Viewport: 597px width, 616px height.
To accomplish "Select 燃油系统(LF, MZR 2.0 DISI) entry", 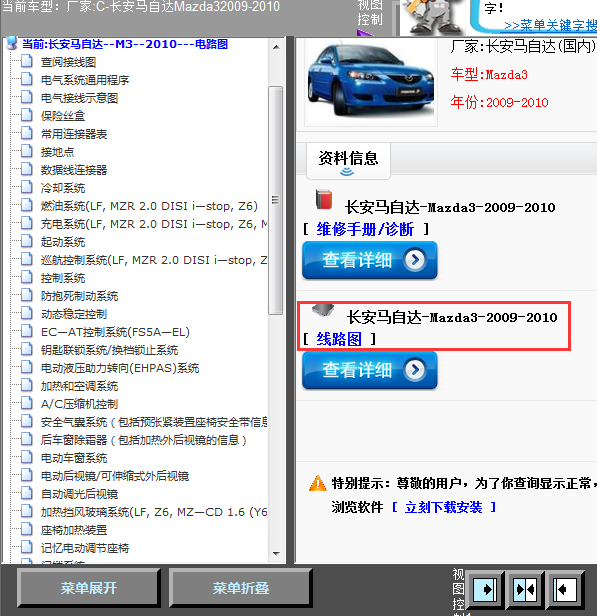I will [149, 206].
